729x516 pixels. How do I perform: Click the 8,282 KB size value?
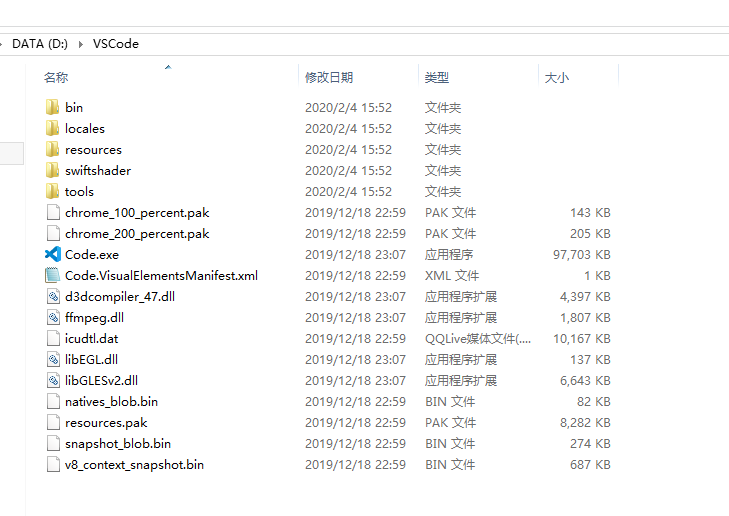pyautogui.click(x=585, y=423)
